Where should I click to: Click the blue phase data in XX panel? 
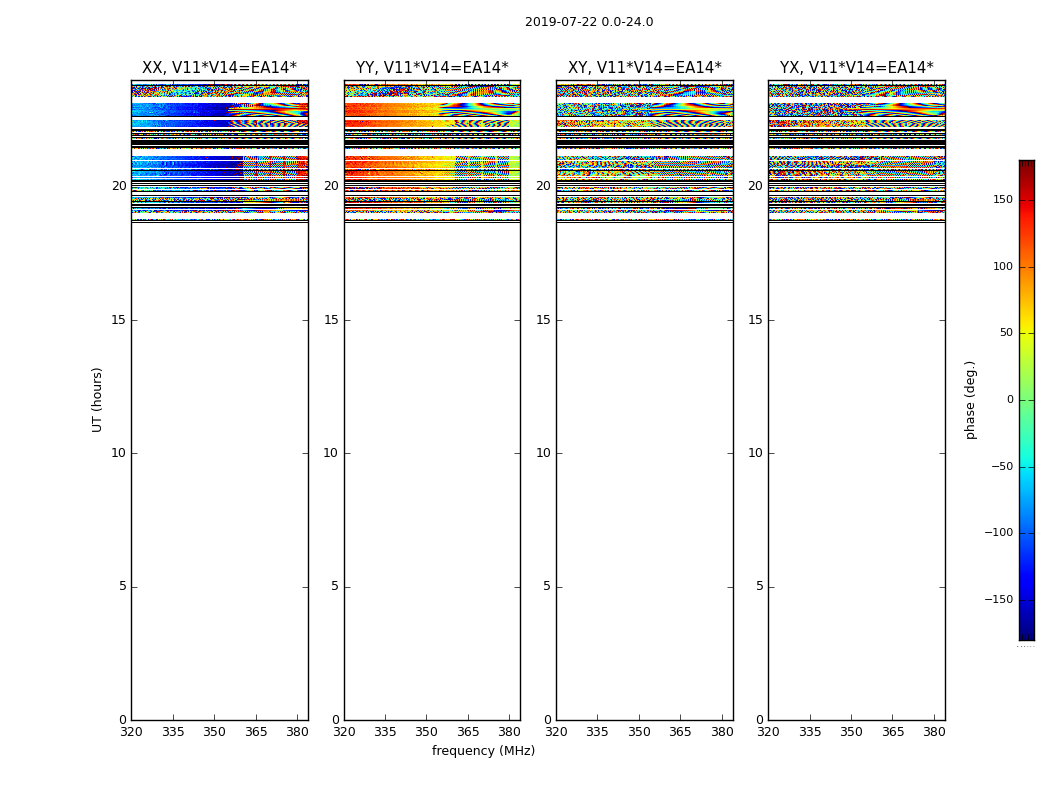[x=180, y=109]
